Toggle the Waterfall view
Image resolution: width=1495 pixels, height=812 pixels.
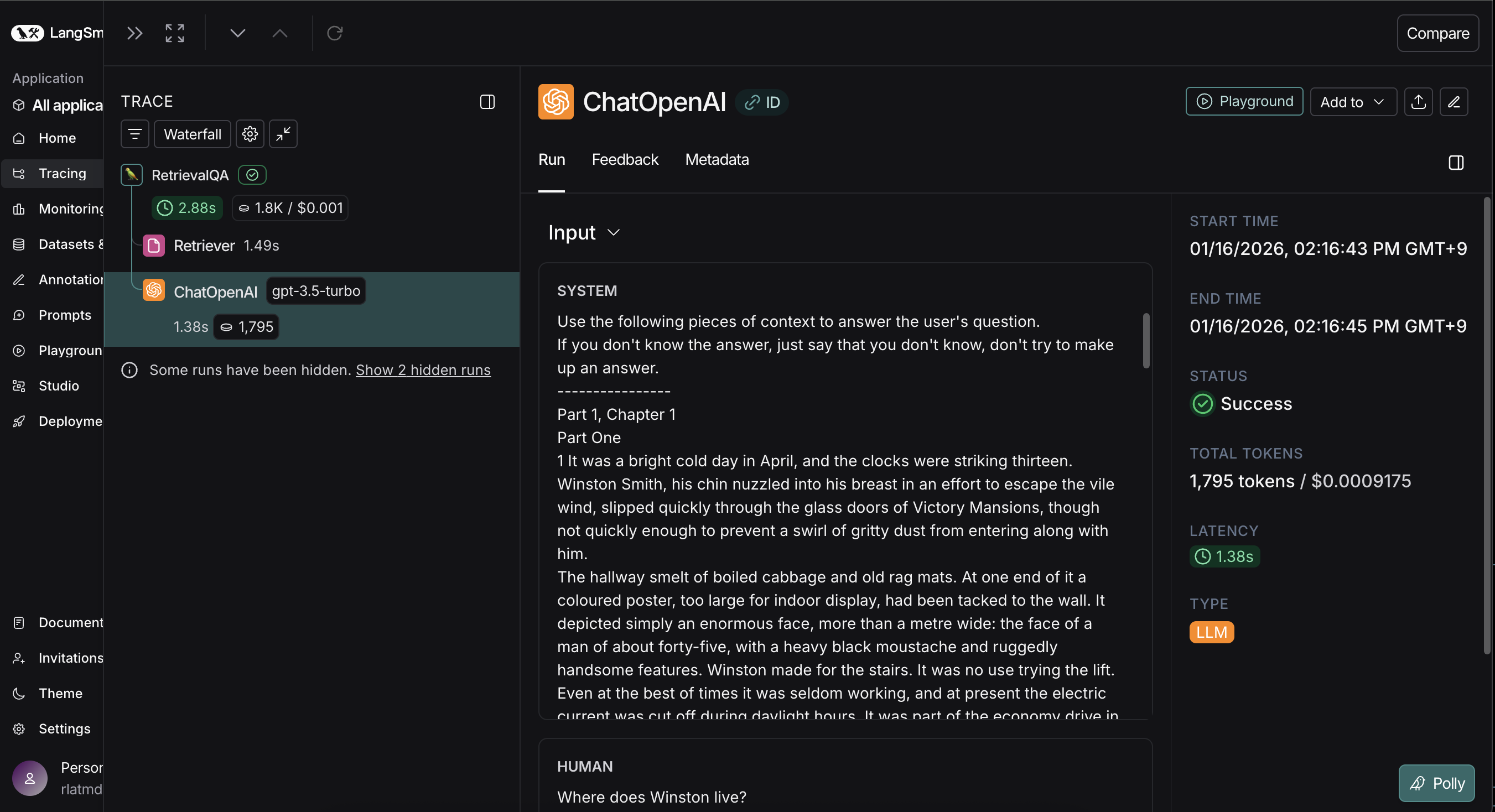pos(192,134)
